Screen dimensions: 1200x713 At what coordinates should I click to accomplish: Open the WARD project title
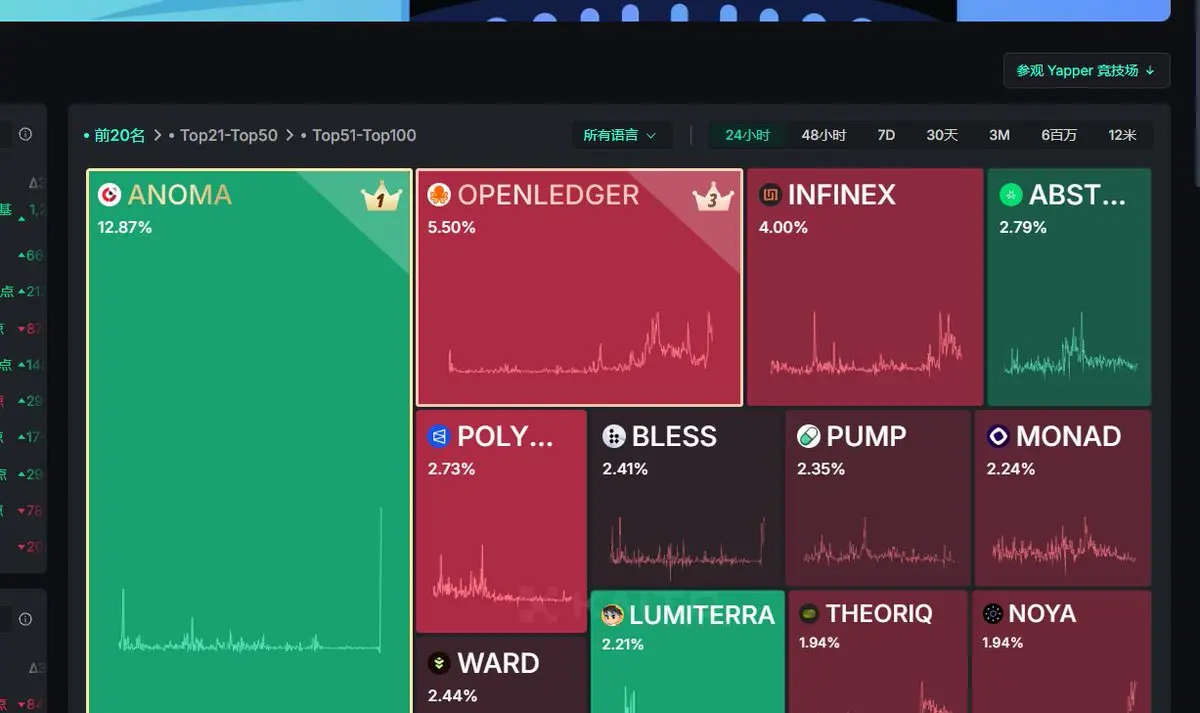pyautogui.click(x=498, y=663)
